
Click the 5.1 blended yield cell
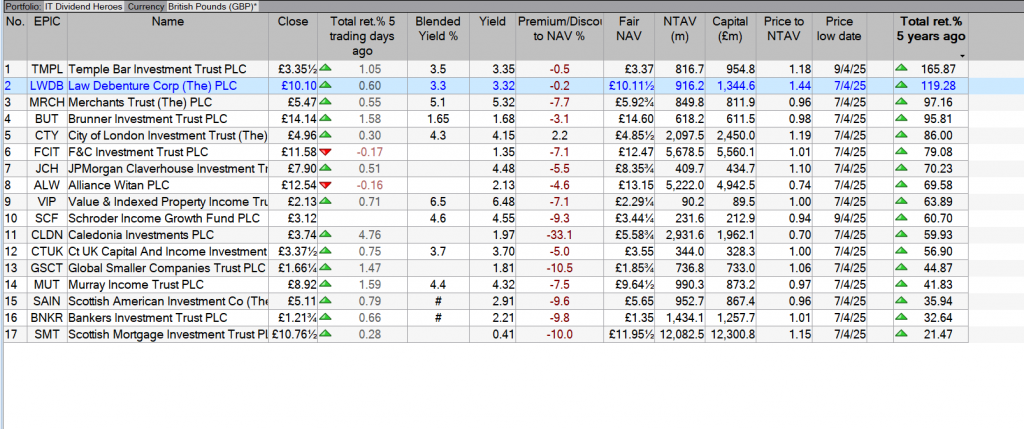point(438,103)
